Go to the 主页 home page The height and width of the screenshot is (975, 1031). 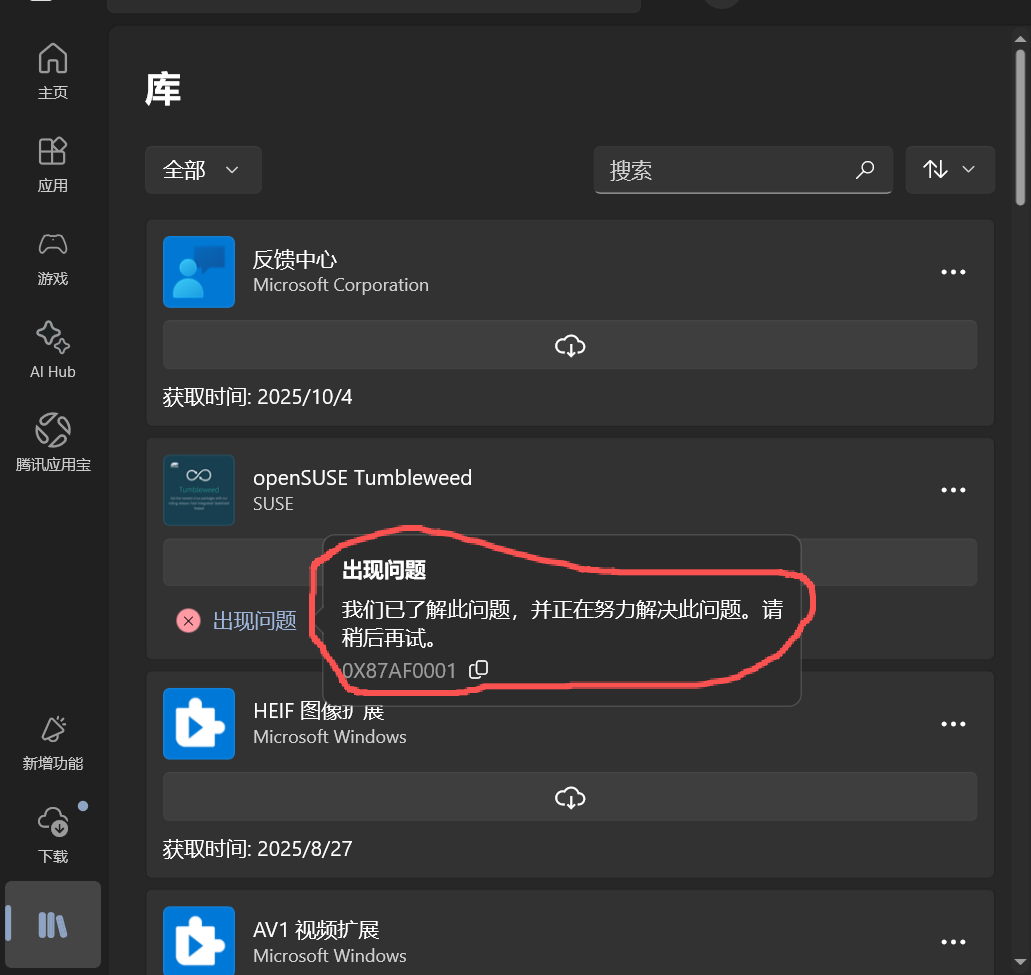pyautogui.click(x=53, y=70)
